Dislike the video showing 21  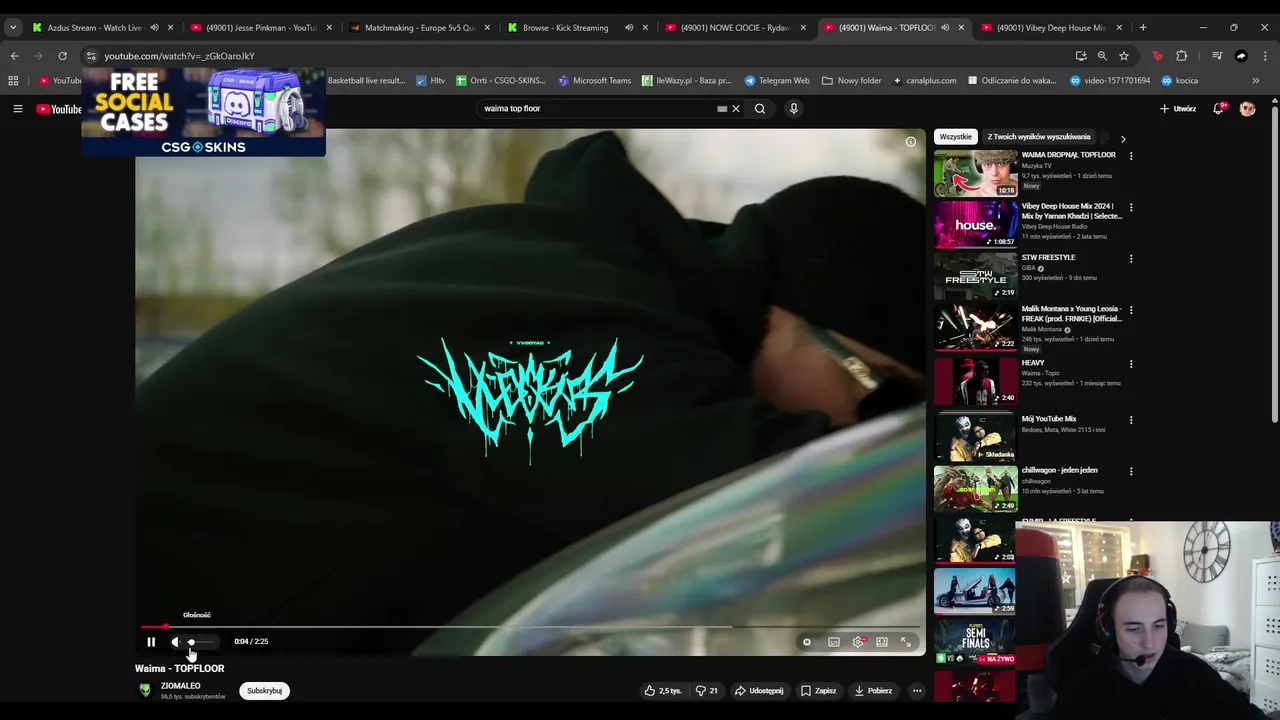707,690
